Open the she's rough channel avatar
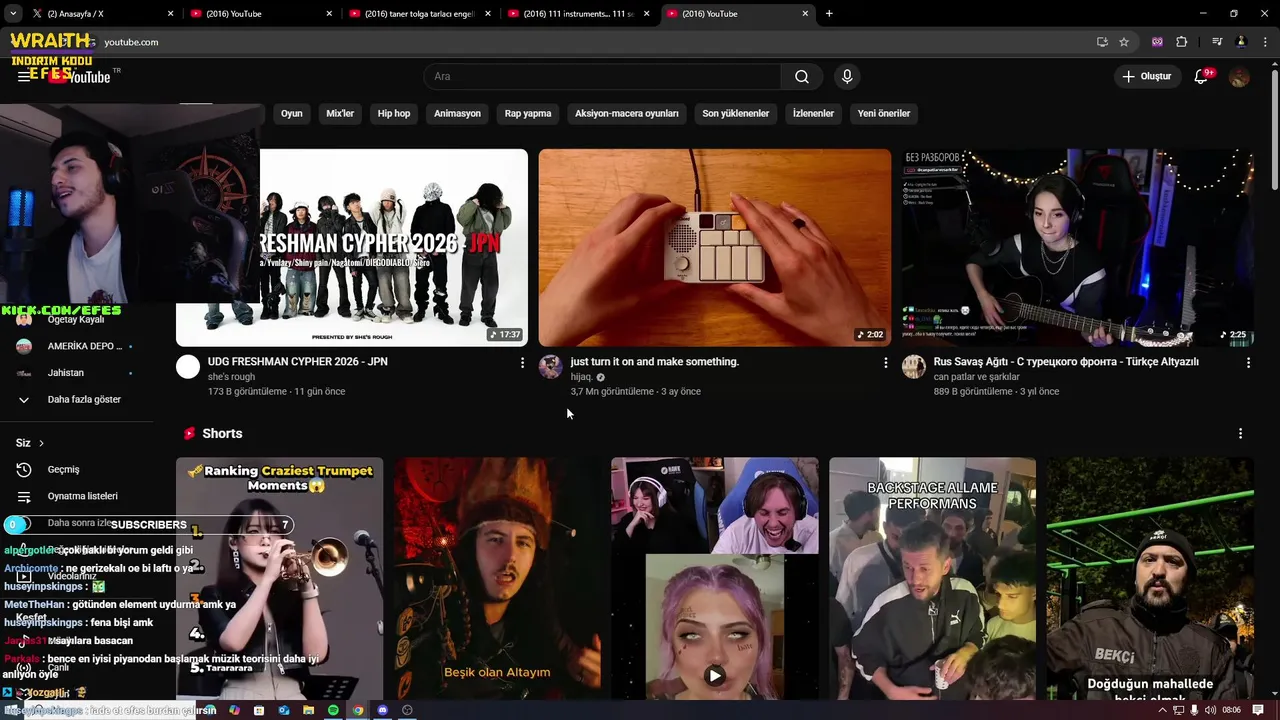The height and width of the screenshot is (720, 1280). pos(188,367)
